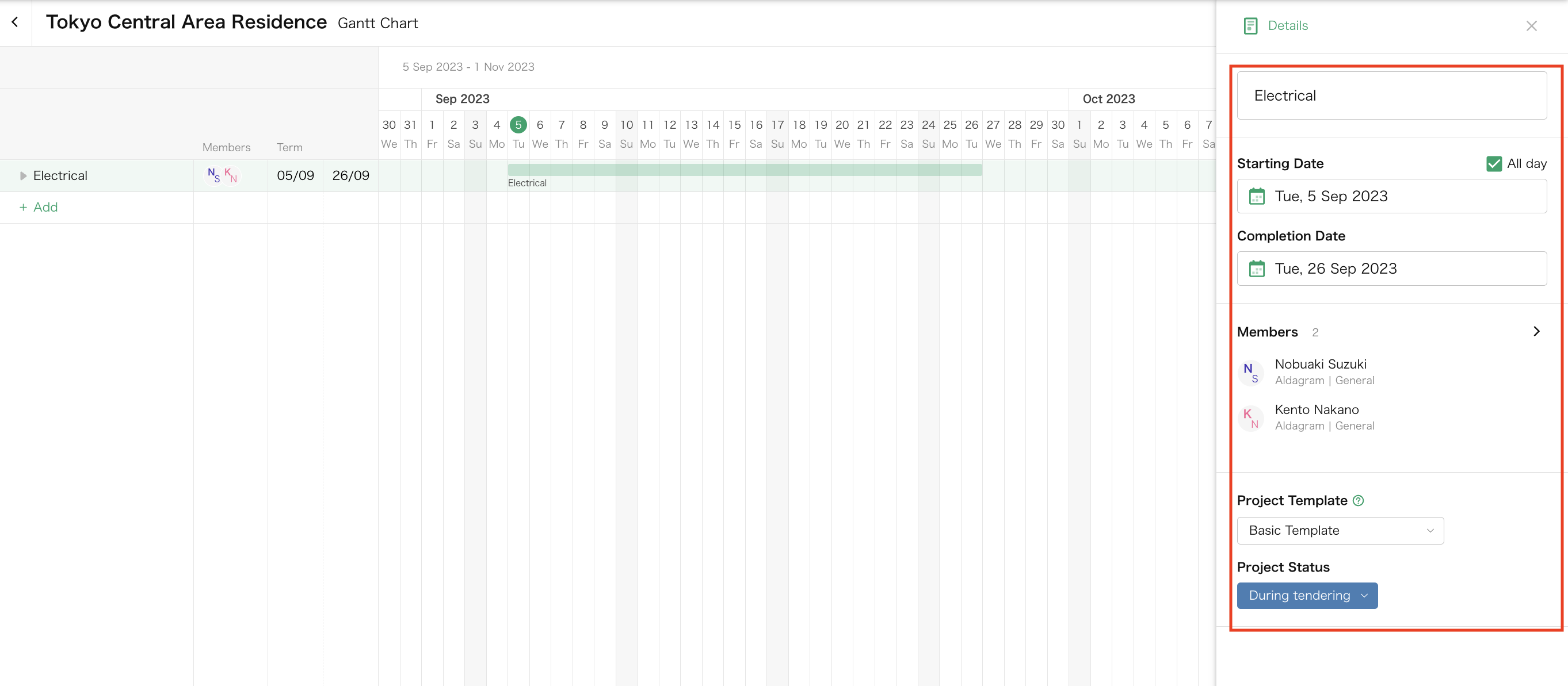Image resolution: width=1568 pixels, height=686 pixels.
Task: Close the Details side panel
Action: pyautogui.click(x=1532, y=25)
